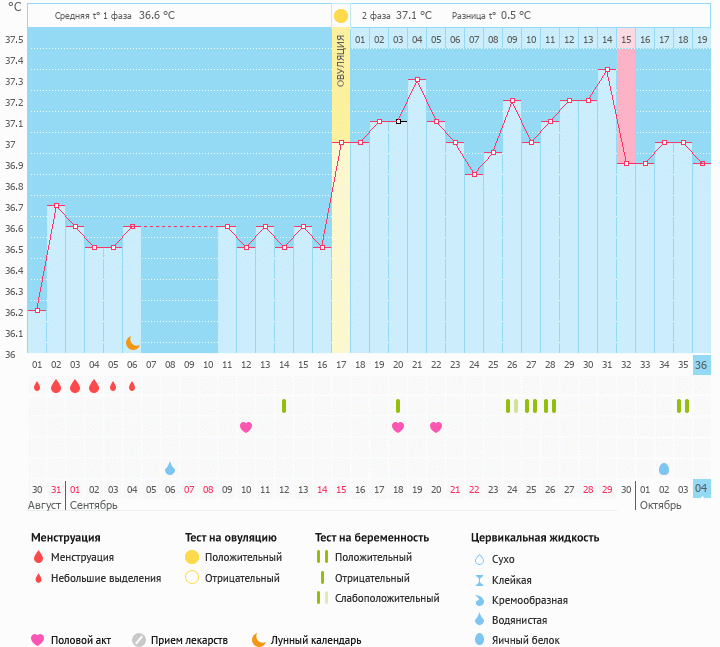Click the 2 фаза 37.1 °C label
The image size is (720, 647).
click(397, 16)
